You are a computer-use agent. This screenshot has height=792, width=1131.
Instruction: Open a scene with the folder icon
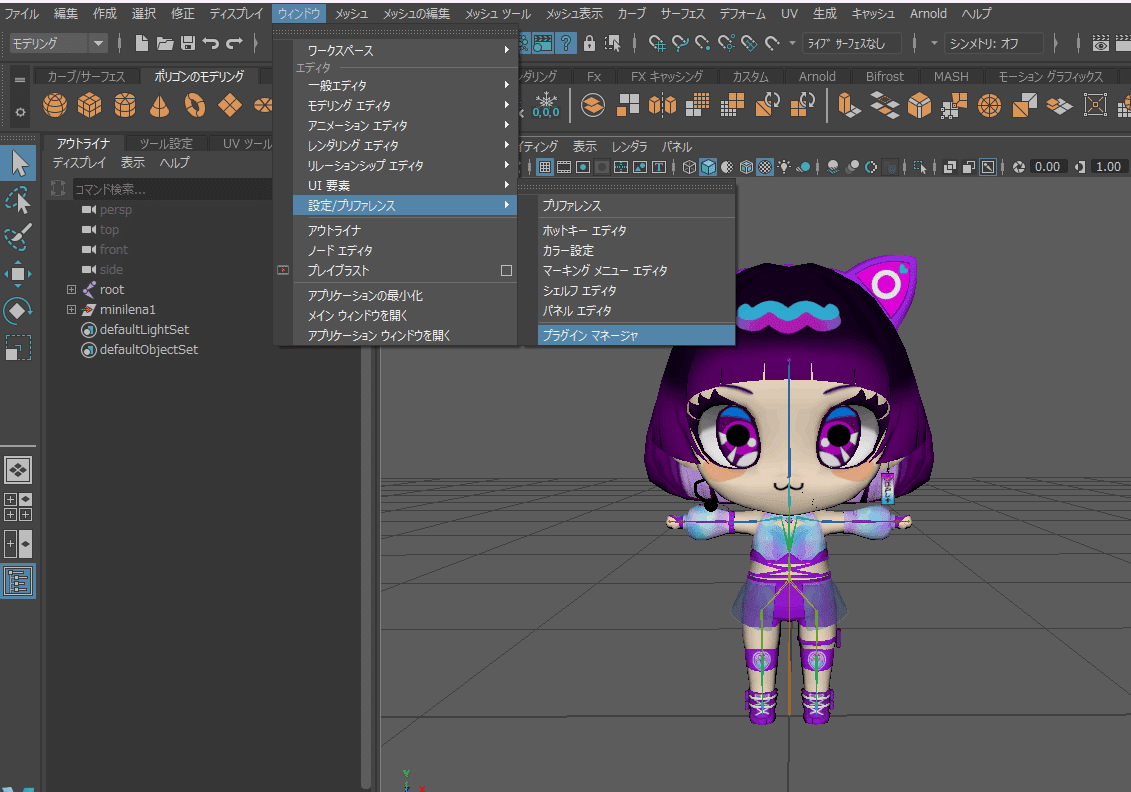pos(165,43)
